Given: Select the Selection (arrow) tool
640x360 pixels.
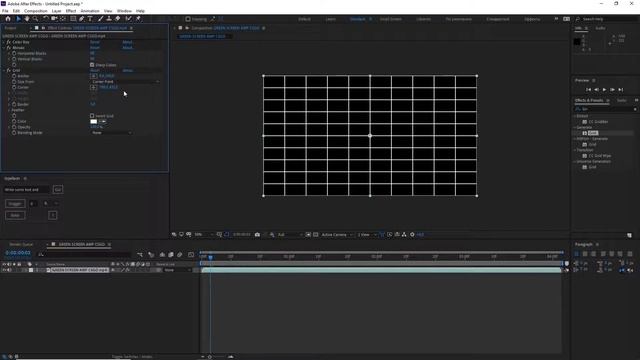Looking at the screenshot, I should [18, 19].
